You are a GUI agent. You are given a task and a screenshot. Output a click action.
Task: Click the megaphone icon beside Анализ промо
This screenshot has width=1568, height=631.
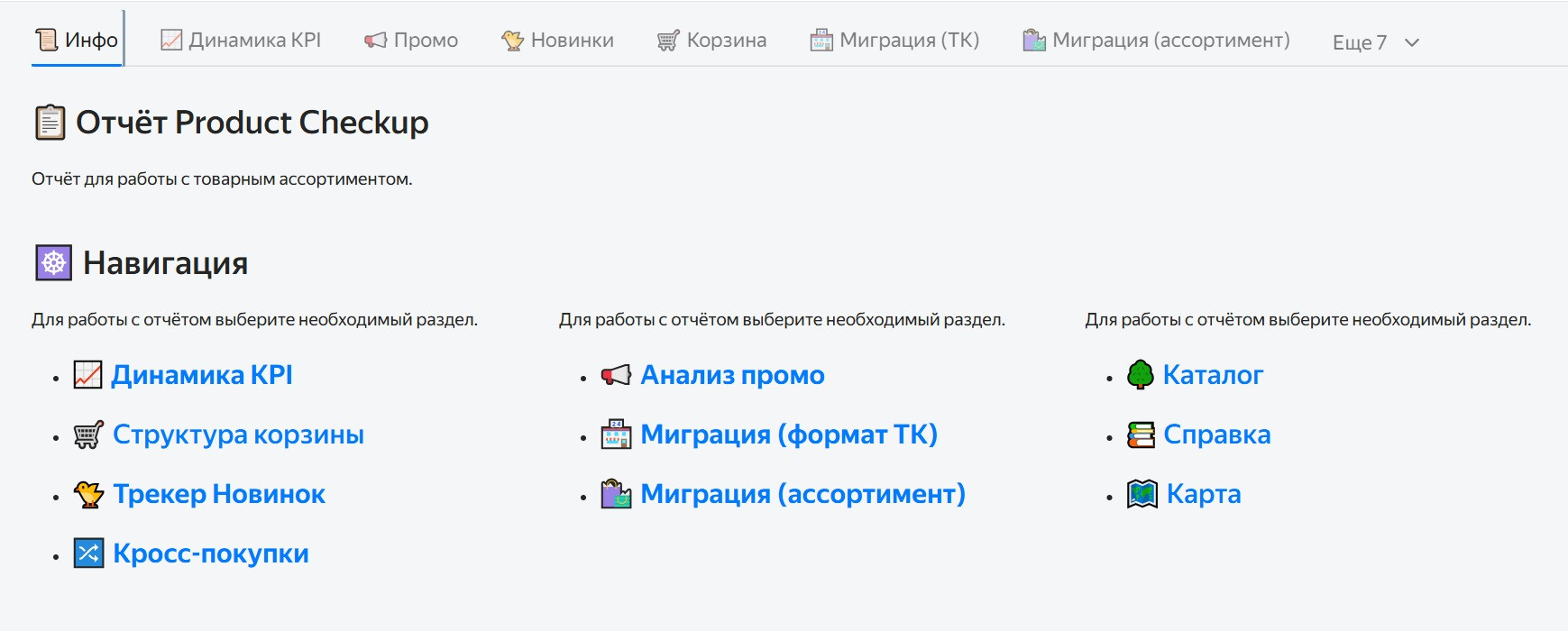point(616,375)
